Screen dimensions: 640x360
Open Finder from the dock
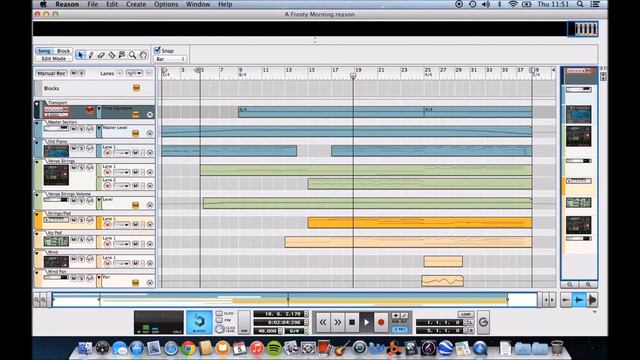tap(85, 348)
